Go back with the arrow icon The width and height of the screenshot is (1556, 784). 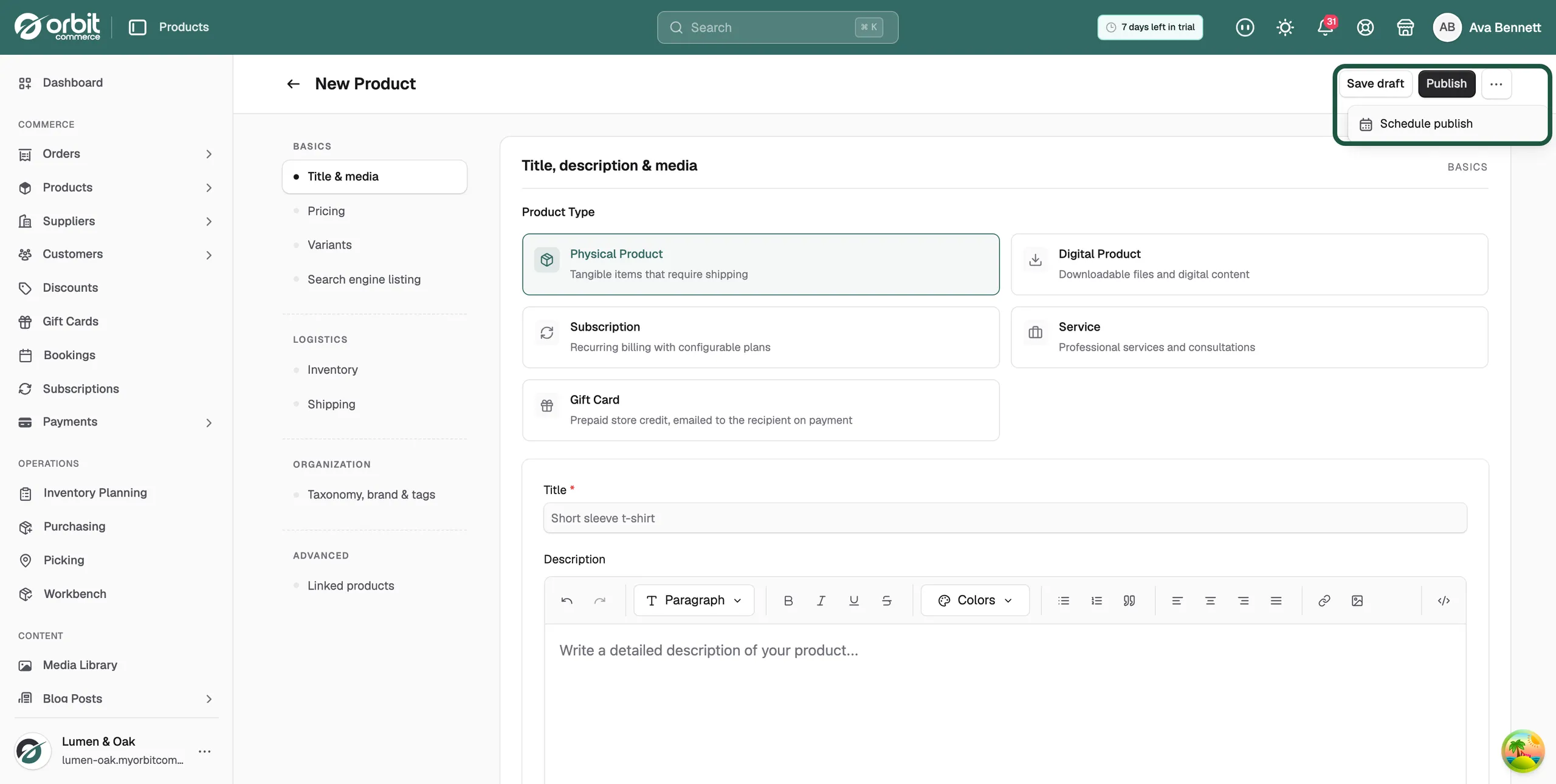(x=294, y=84)
